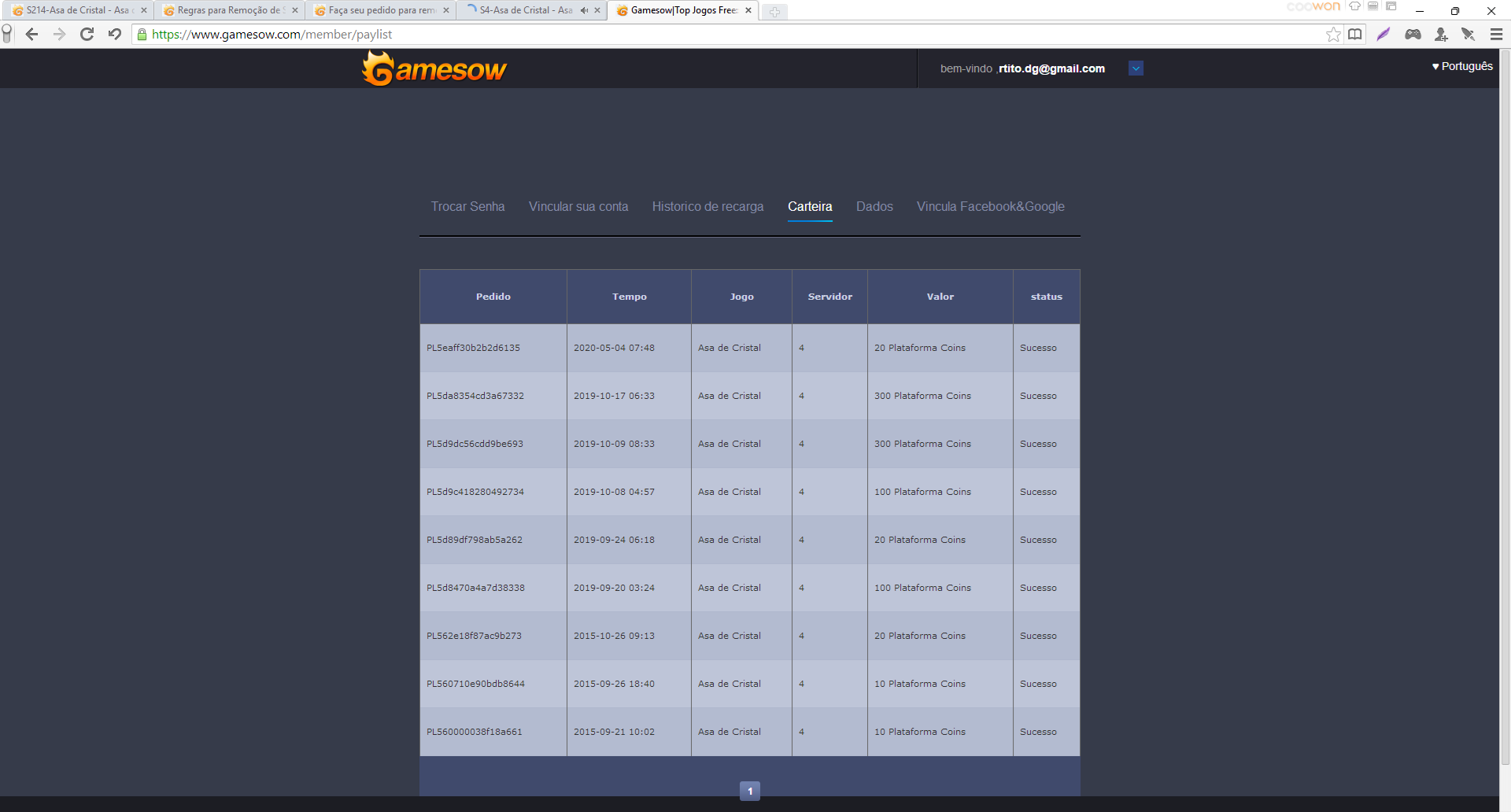Select order PL5d8470a4a7d38338
The image size is (1511, 812).
coord(475,588)
